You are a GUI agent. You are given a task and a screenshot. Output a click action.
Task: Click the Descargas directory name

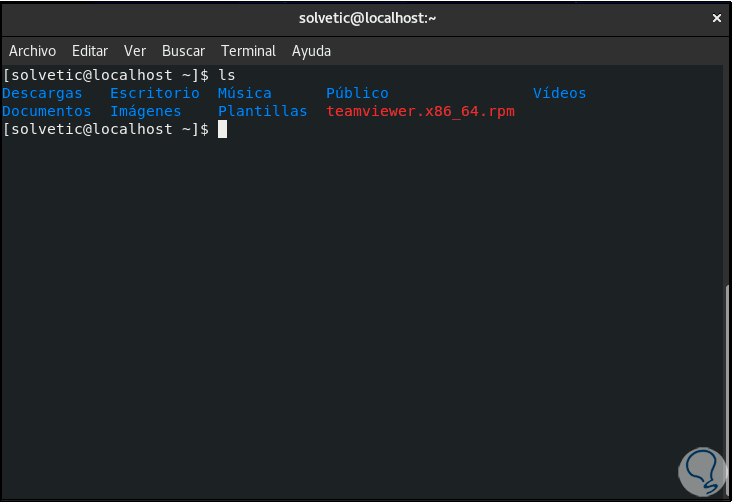coord(43,93)
